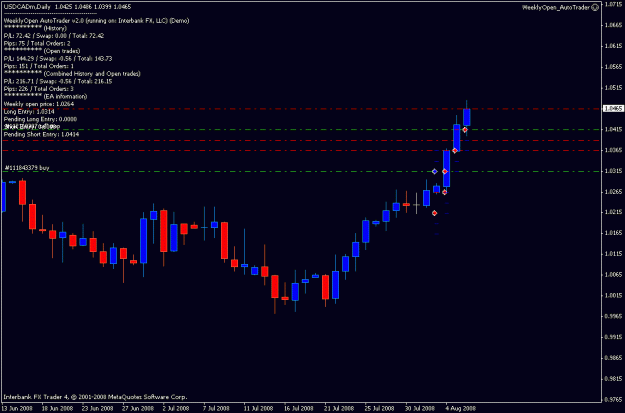Click the 11 Jul 2008 date label
This screenshot has width=625, height=413.
point(259,409)
